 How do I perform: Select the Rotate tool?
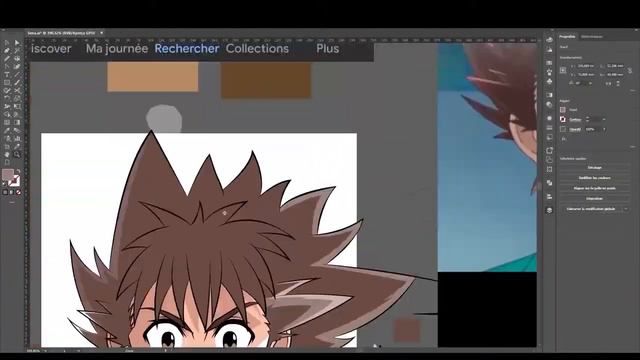[7, 98]
